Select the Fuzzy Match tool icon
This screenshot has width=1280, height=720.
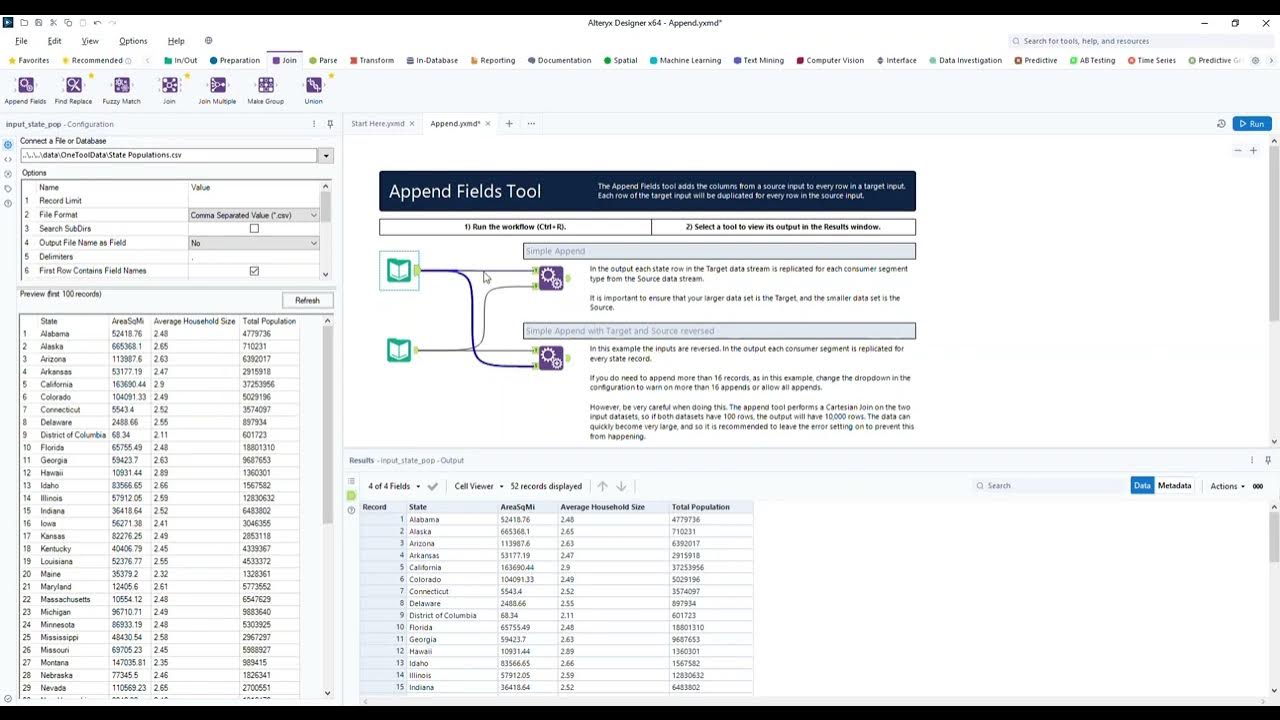coord(121,86)
